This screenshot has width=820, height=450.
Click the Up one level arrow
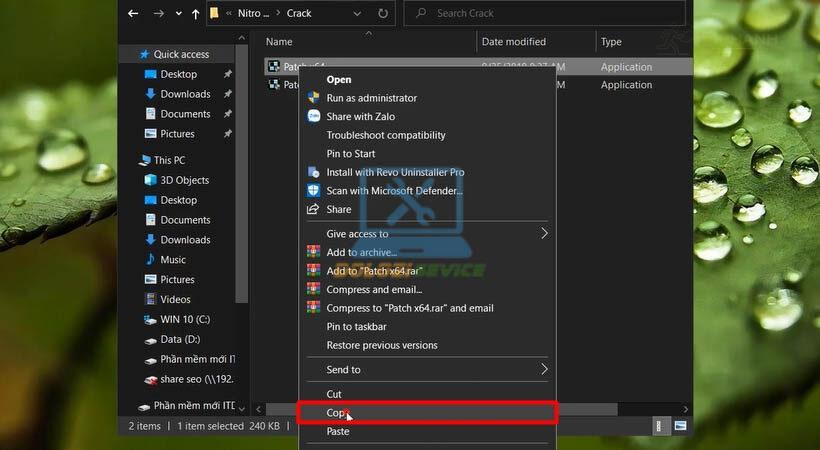[194, 14]
